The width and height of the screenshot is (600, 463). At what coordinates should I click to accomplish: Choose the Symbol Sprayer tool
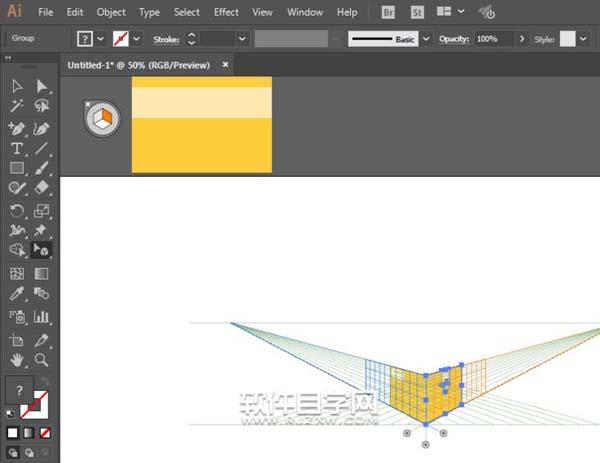click(x=17, y=317)
